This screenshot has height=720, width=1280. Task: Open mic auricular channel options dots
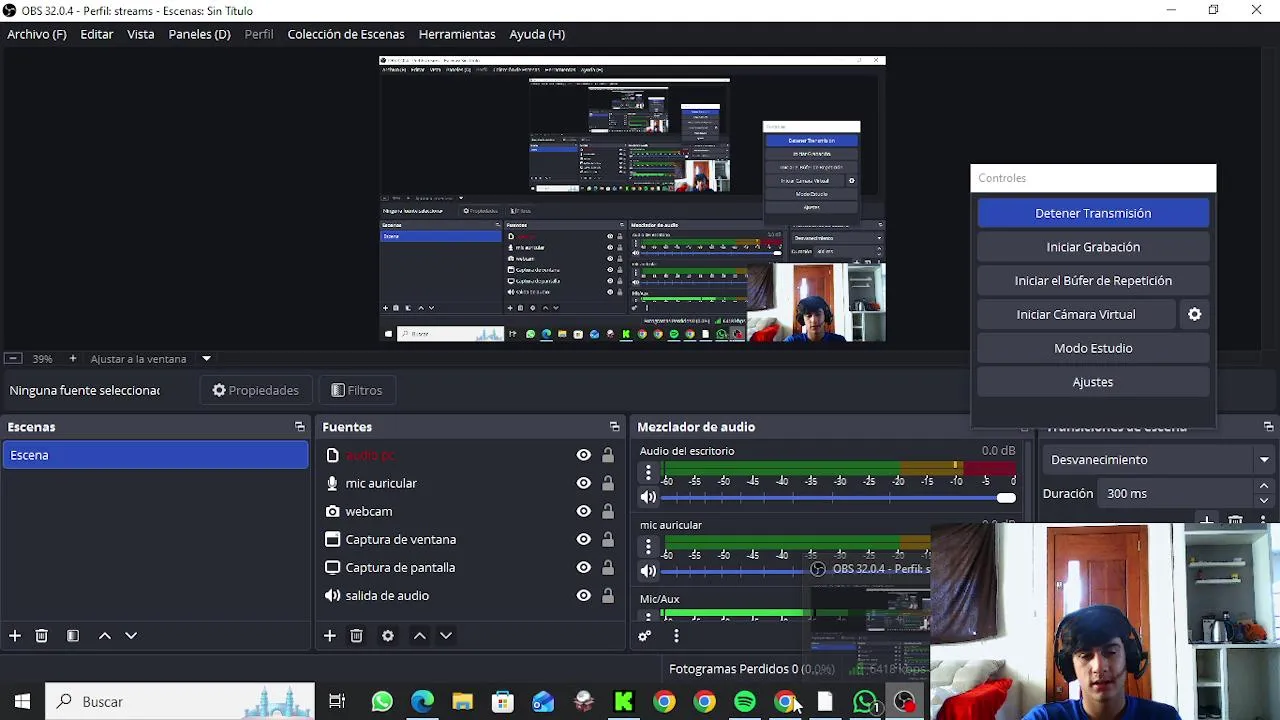click(x=648, y=547)
